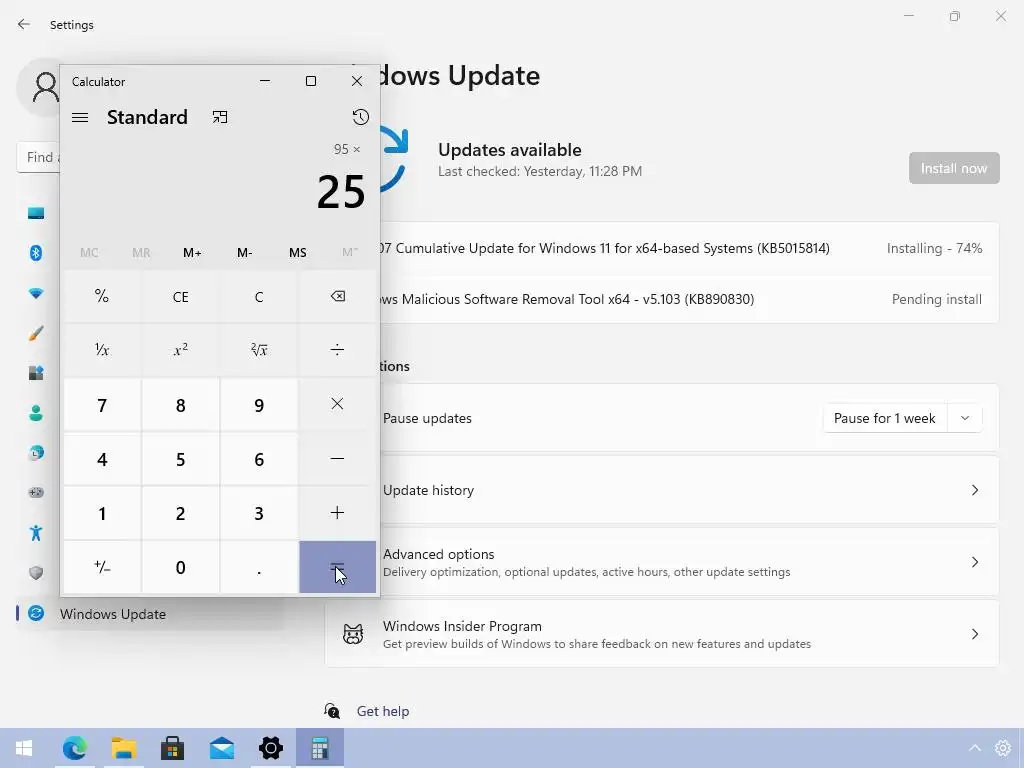Click digit 2 on Calculator
The width and height of the screenshot is (1024, 768).
(x=180, y=513)
